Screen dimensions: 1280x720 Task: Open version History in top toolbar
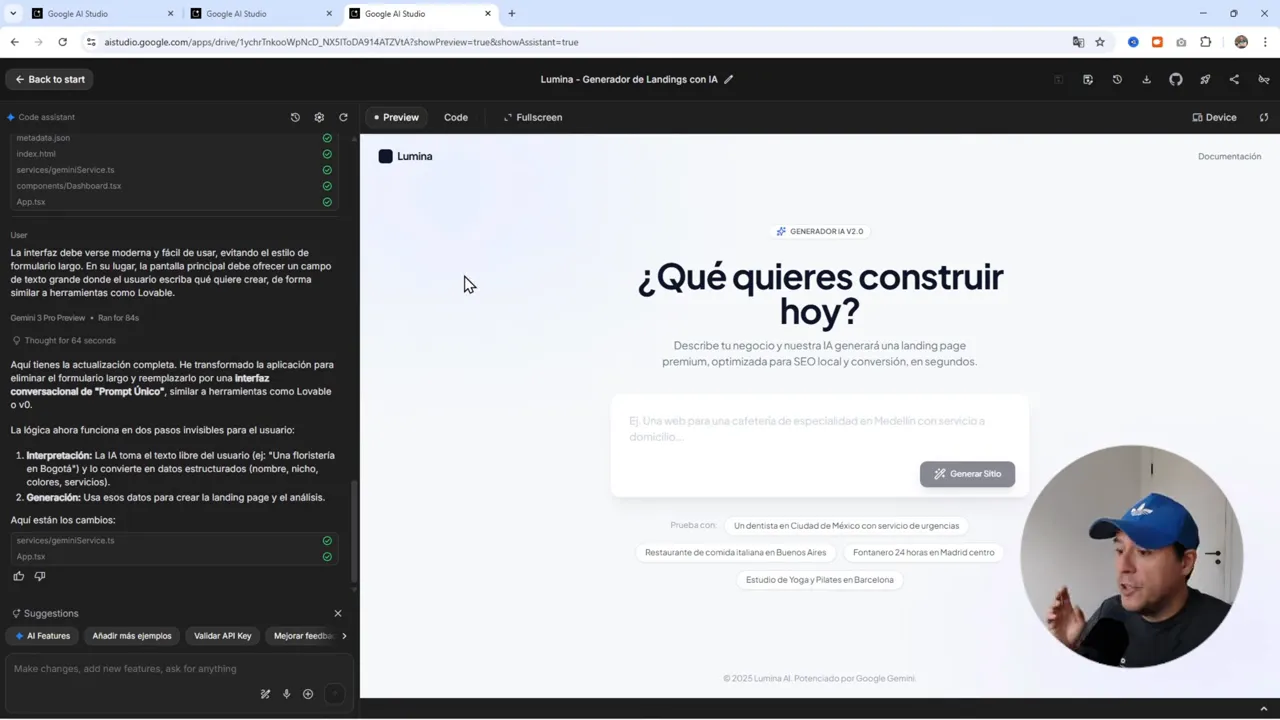[x=1117, y=79]
